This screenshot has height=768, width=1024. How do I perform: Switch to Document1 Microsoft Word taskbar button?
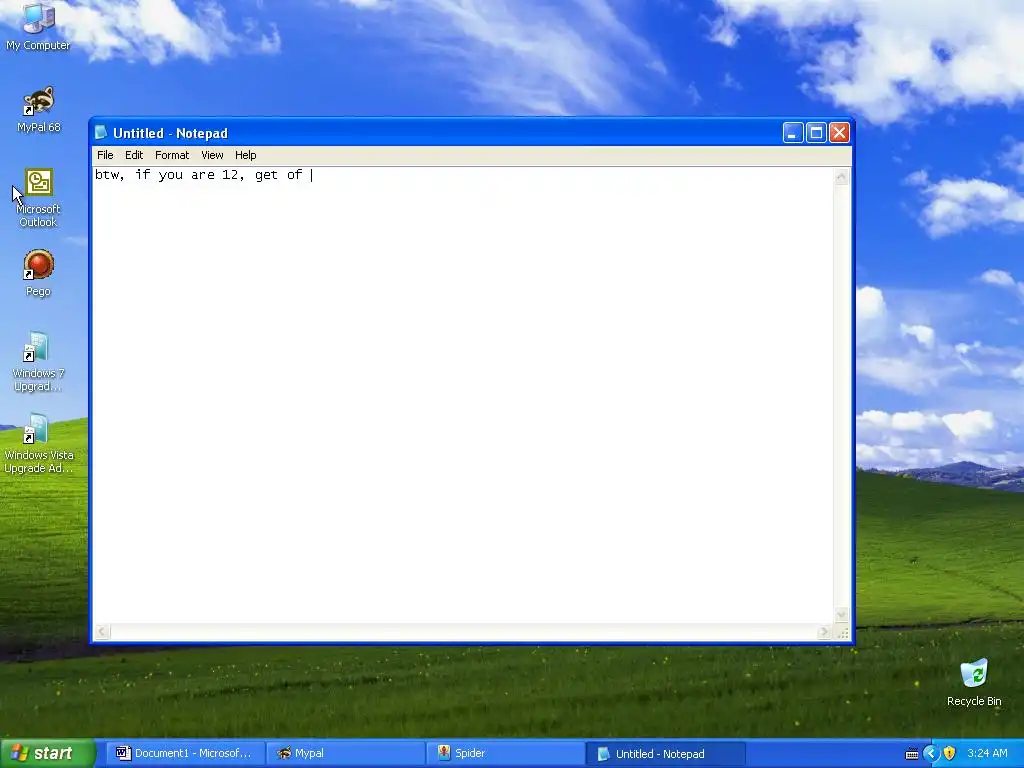(x=185, y=753)
